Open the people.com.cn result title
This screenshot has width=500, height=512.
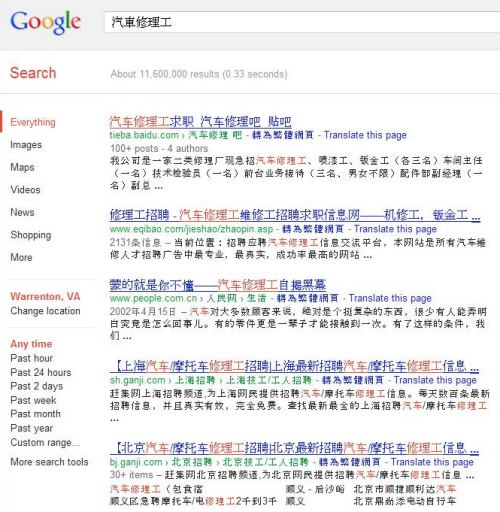(218, 285)
